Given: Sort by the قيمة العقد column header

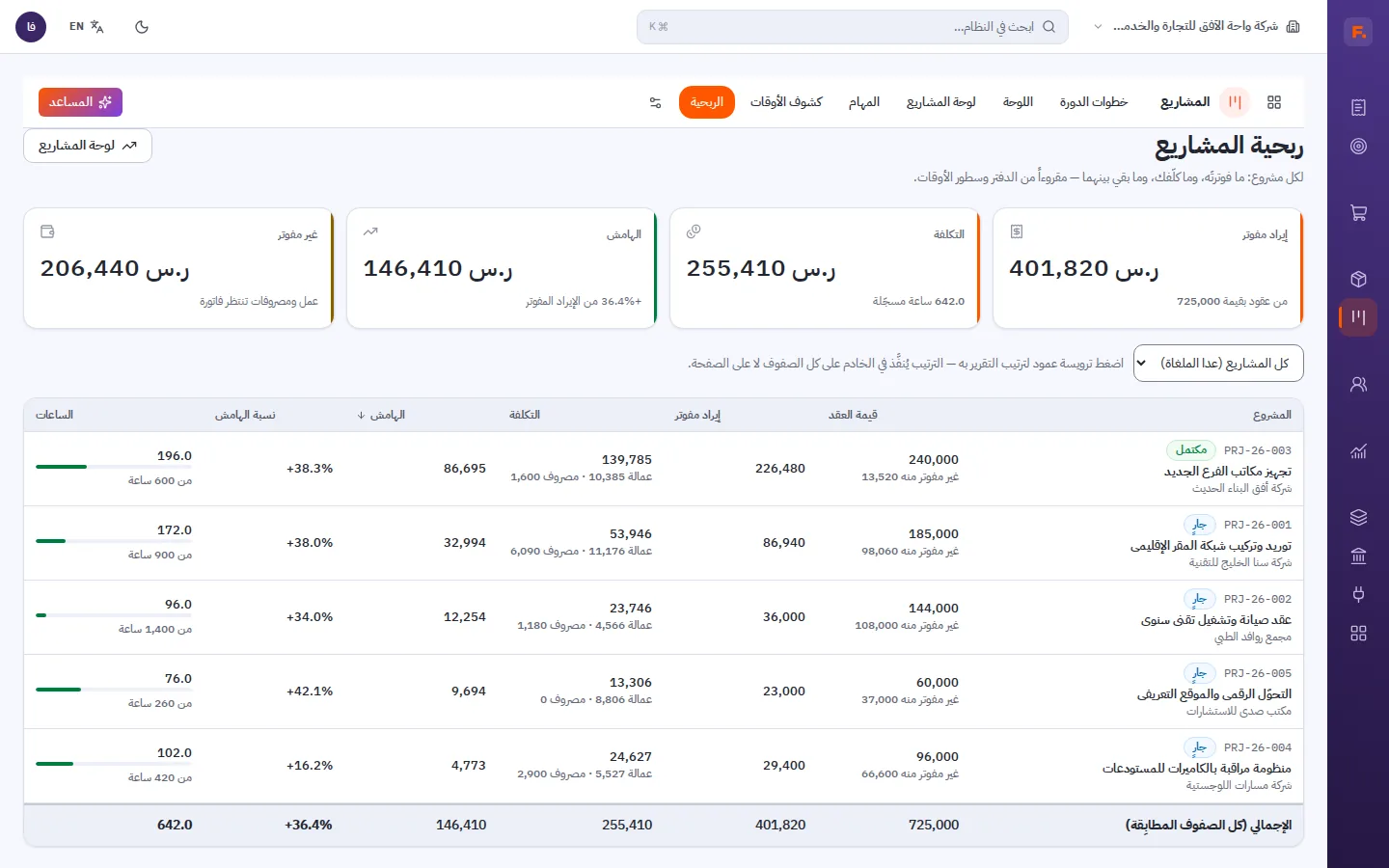Looking at the screenshot, I should tap(853, 415).
